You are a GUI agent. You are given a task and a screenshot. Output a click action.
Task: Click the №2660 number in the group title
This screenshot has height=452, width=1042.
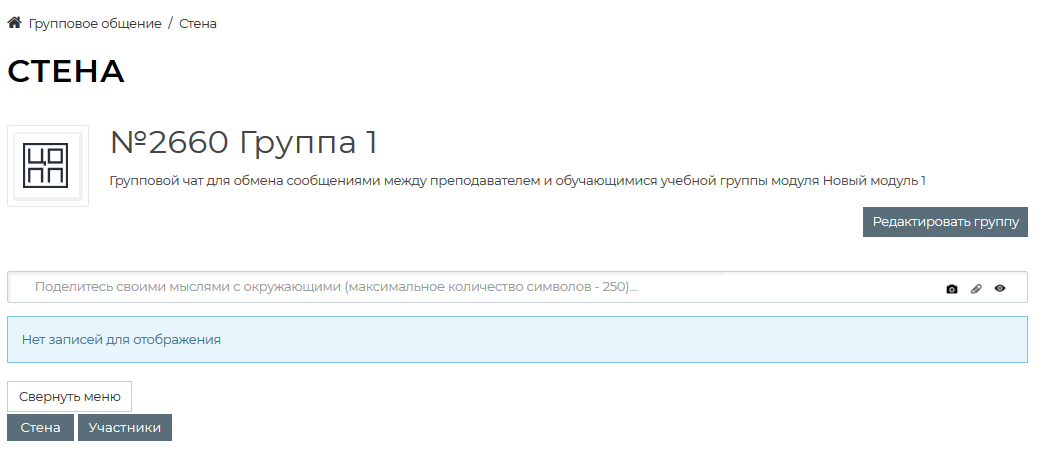pos(168,143)
